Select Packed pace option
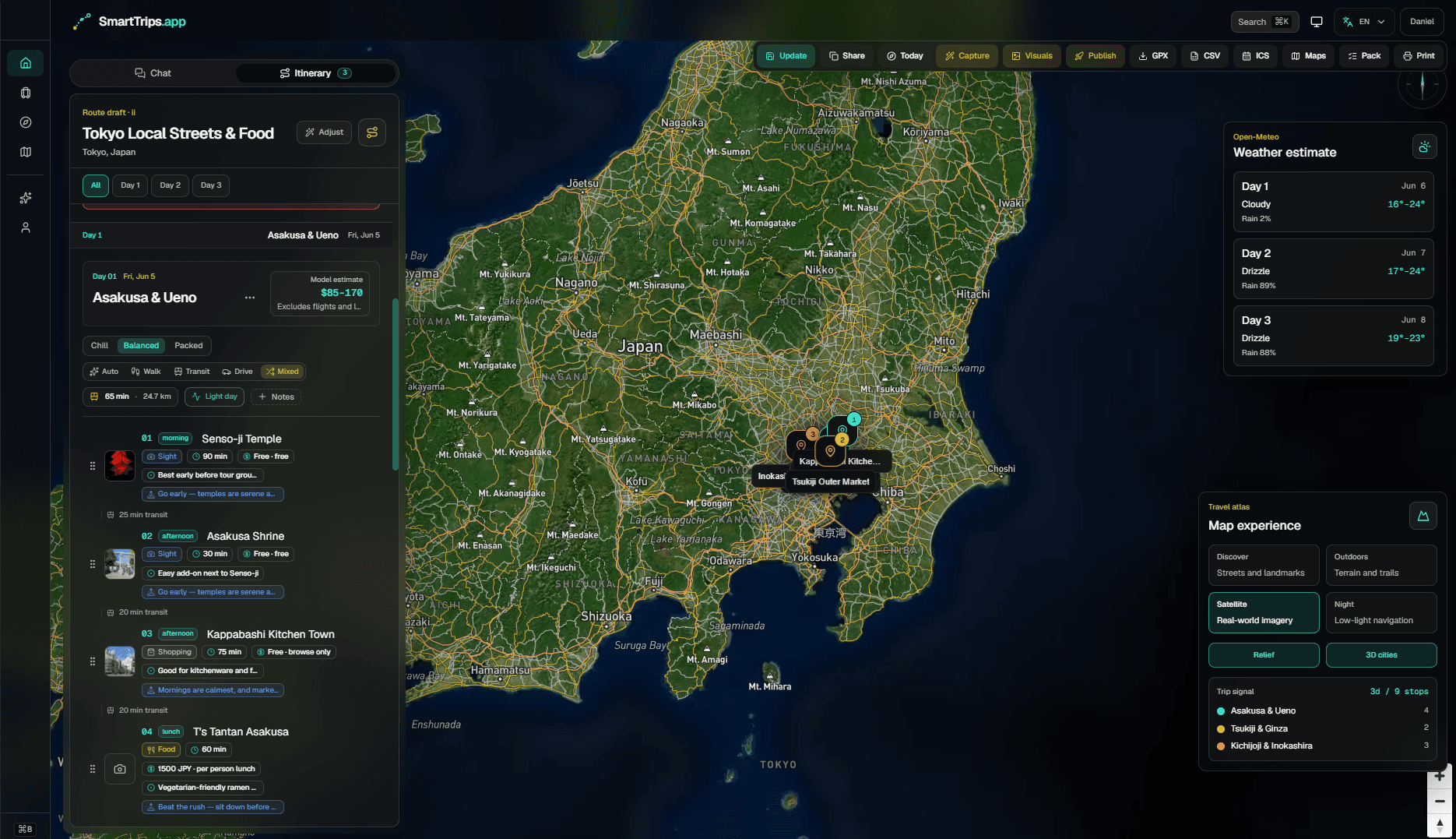This screenshot has width=1456, height=839. tap(188, 346)
